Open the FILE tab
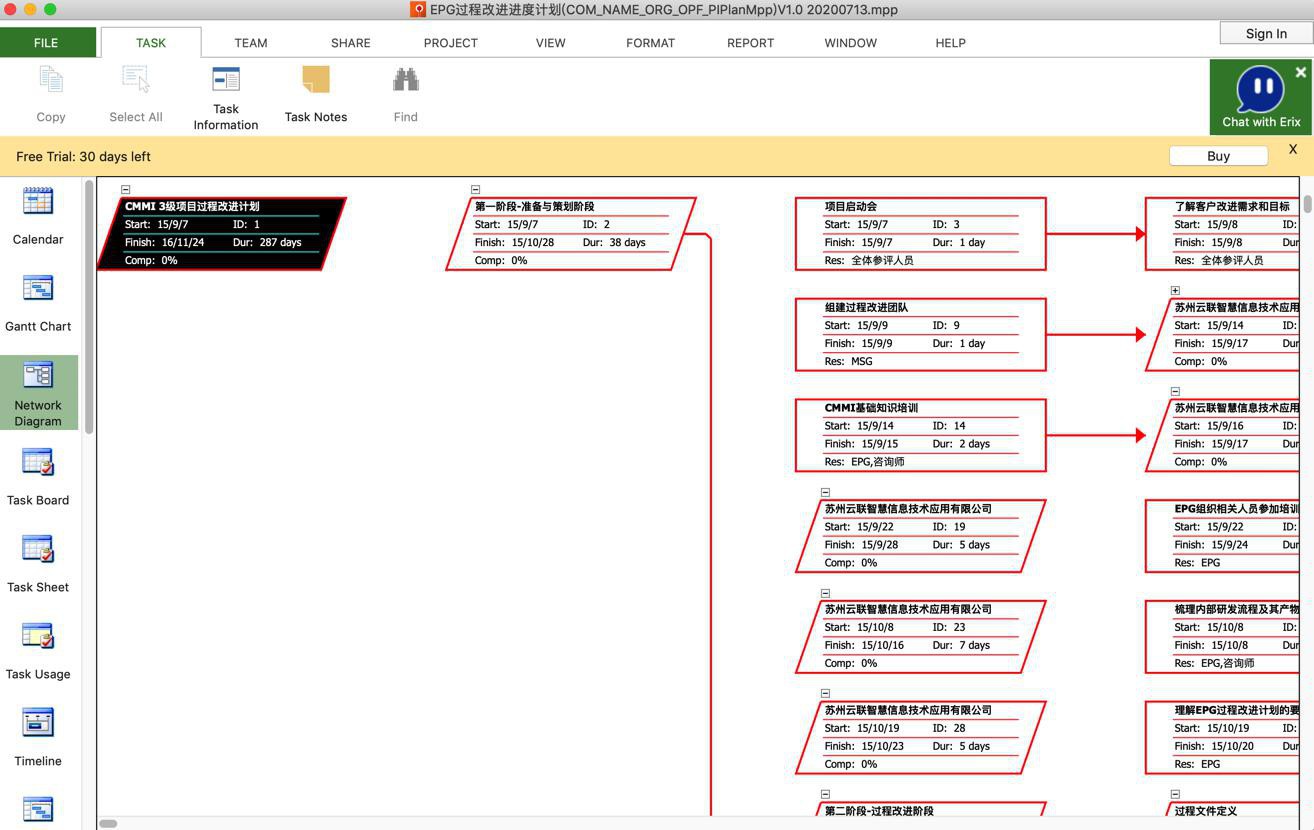Screen dimensions: 1314x830 (x=46, y=43)
